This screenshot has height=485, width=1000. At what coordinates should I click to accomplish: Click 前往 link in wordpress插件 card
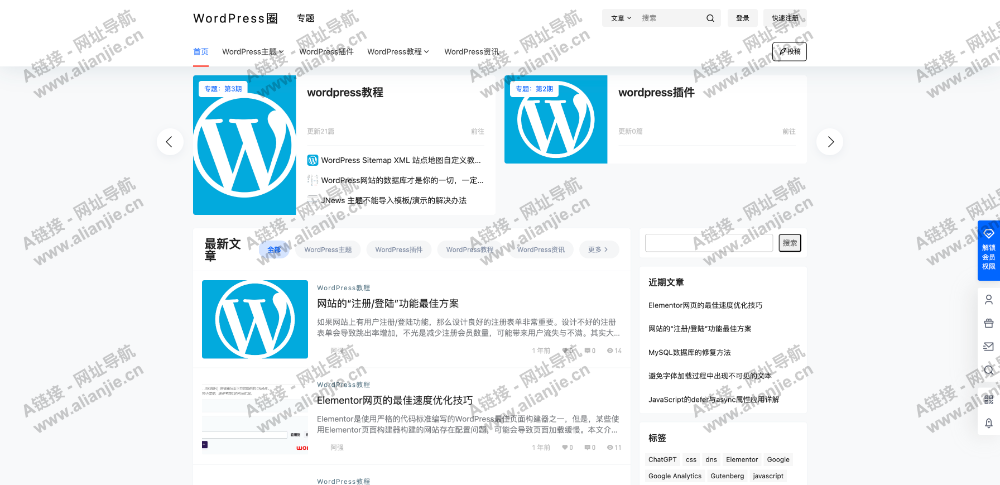(789, 131)
